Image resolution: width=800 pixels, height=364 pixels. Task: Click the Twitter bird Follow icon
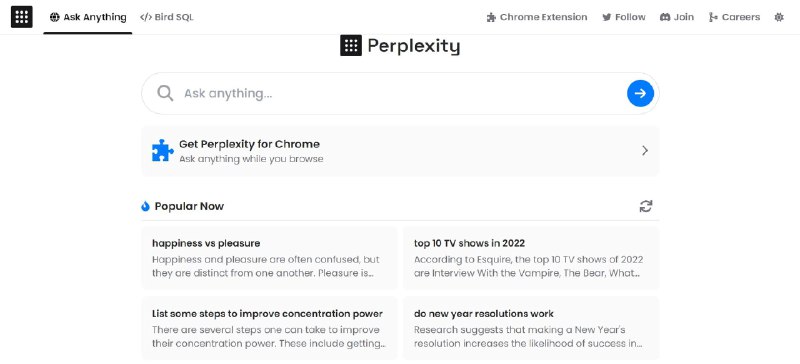[x=607, y=17]
